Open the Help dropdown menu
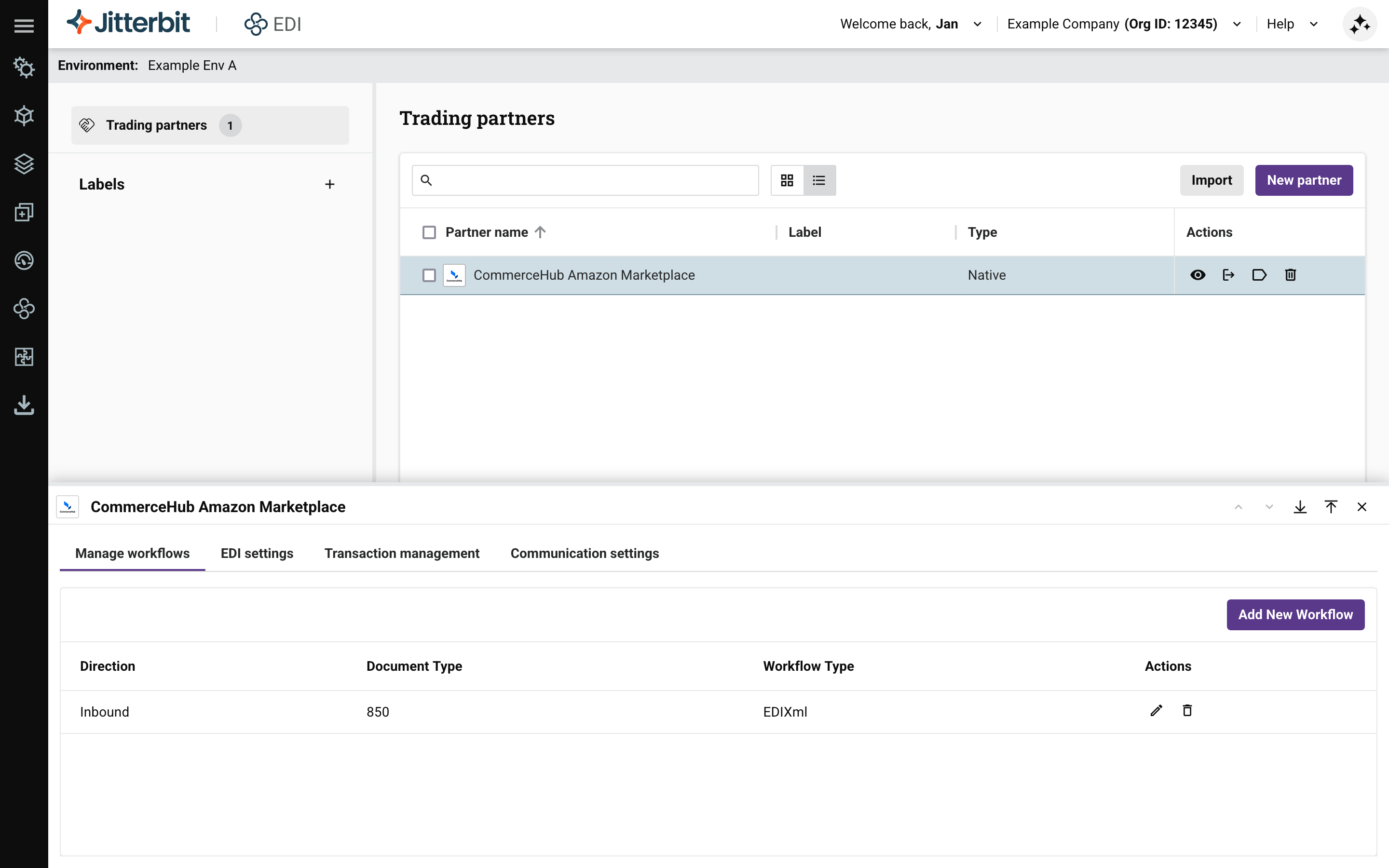This screenshot has height=868, width=1389. 1314,24
